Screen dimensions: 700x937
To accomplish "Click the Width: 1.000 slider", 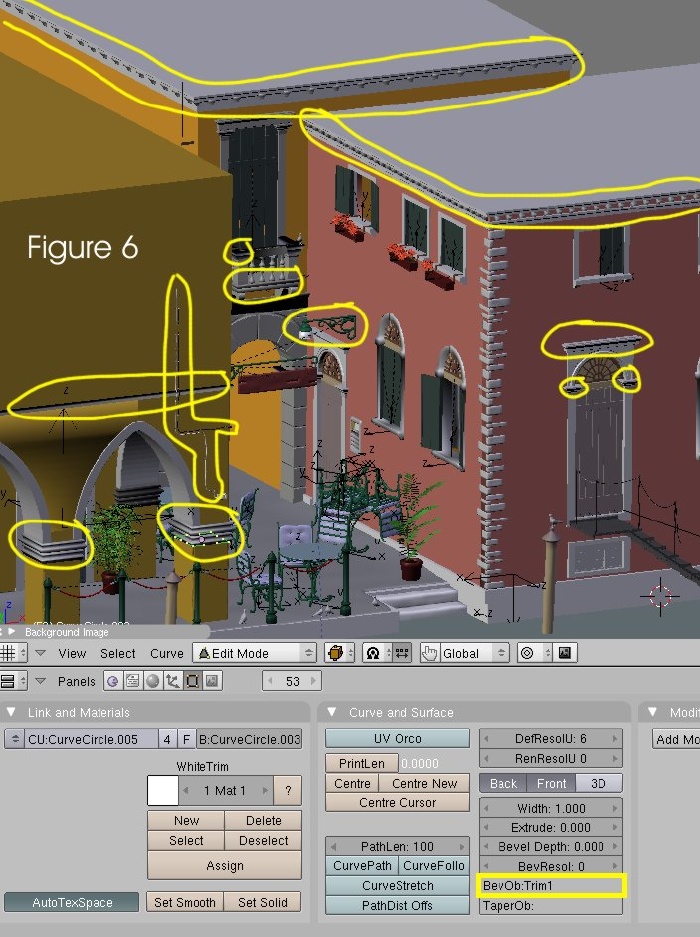I will coord(551,808).
